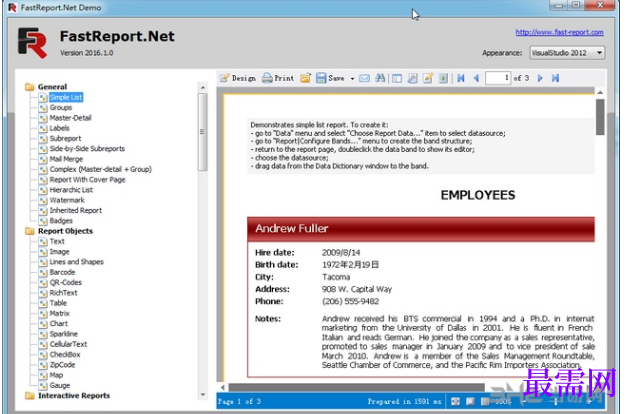The width and height of the screenshot is (635, 414).
Task: Go to the first page
Action: [461, 78]
